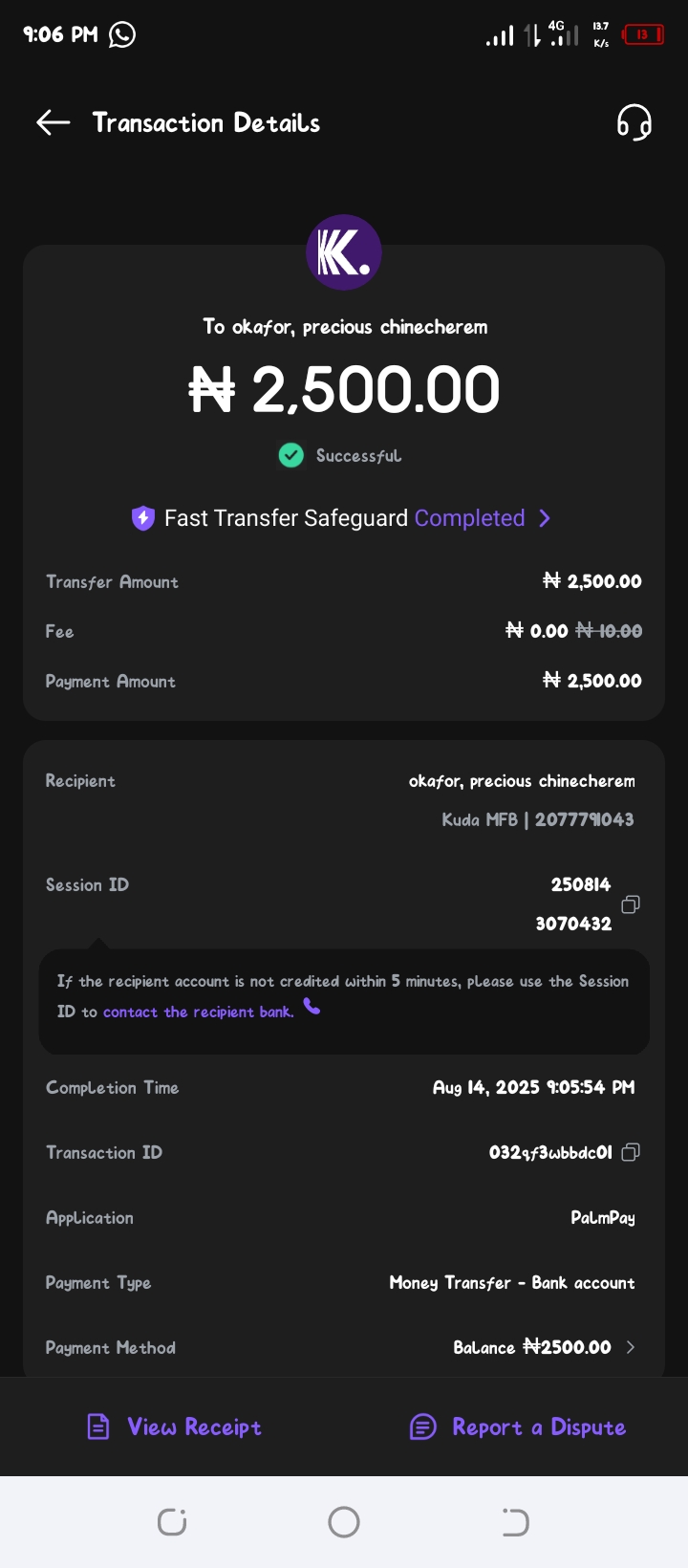The height and width of the screenshot is (1568, 688).
Task: Tap the Balance ₦2500.00 payment method
Action: pyautogui.click(x=531, y=1347)
